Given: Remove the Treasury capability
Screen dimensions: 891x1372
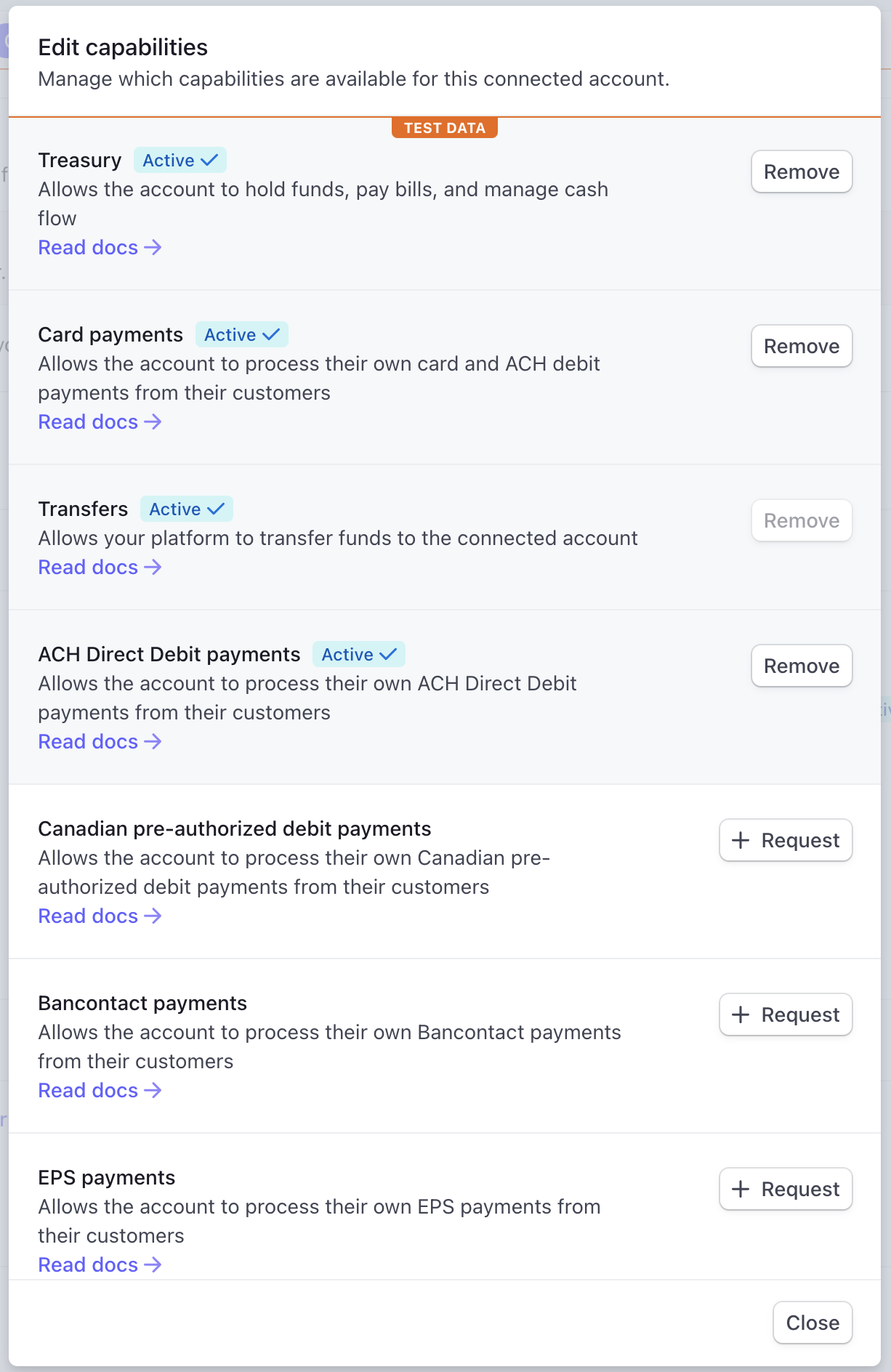Looking at the screenshot, I should coord(802,171).
